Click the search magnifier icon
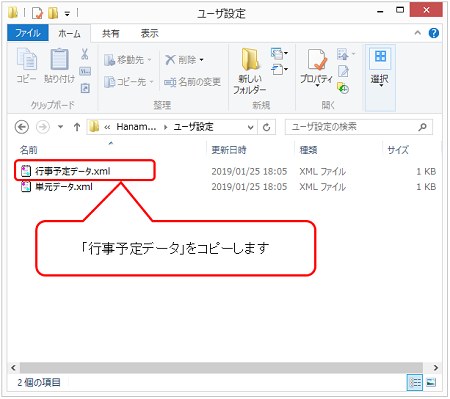Screen dimensions: 450x399 click(x=423, y=127)
